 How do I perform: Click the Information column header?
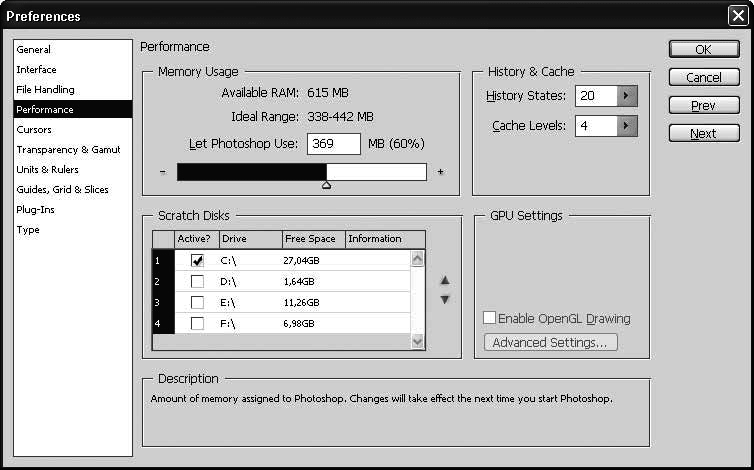385,239
